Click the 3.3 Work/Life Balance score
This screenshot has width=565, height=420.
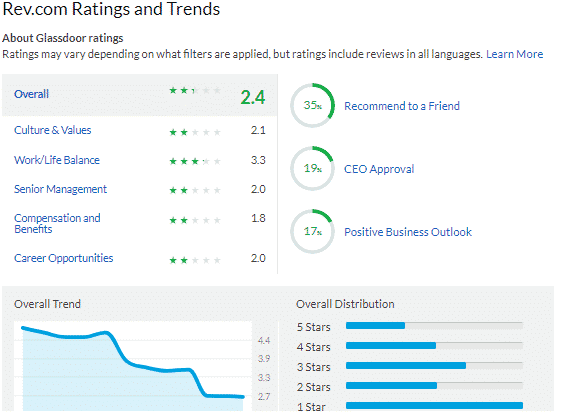pyautogui.click(x=258, y=160)
